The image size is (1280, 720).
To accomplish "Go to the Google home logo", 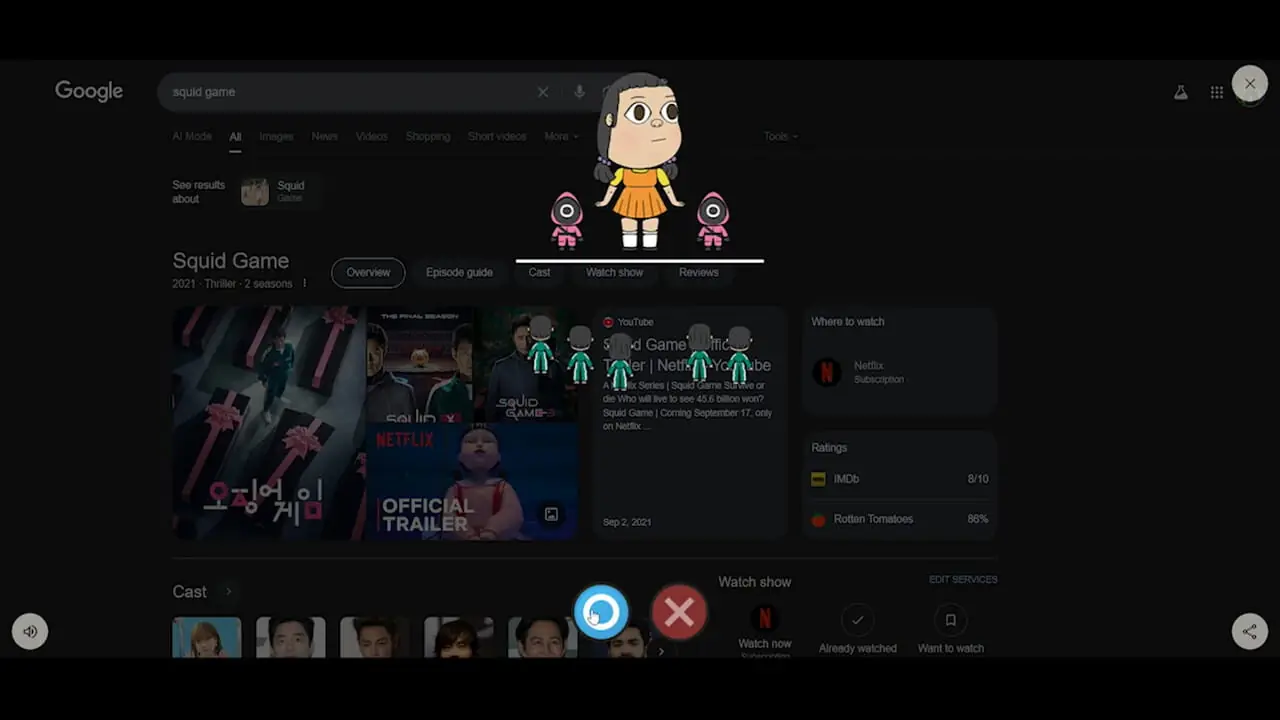I will tap(89, 91).
